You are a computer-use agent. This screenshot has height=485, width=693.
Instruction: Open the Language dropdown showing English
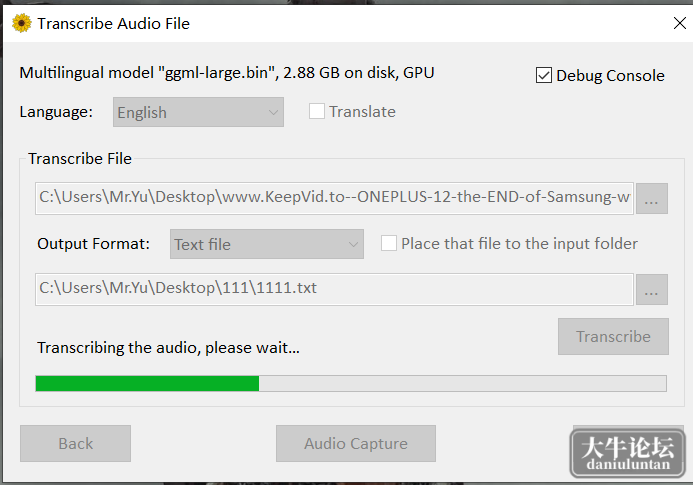coord(198,112)
